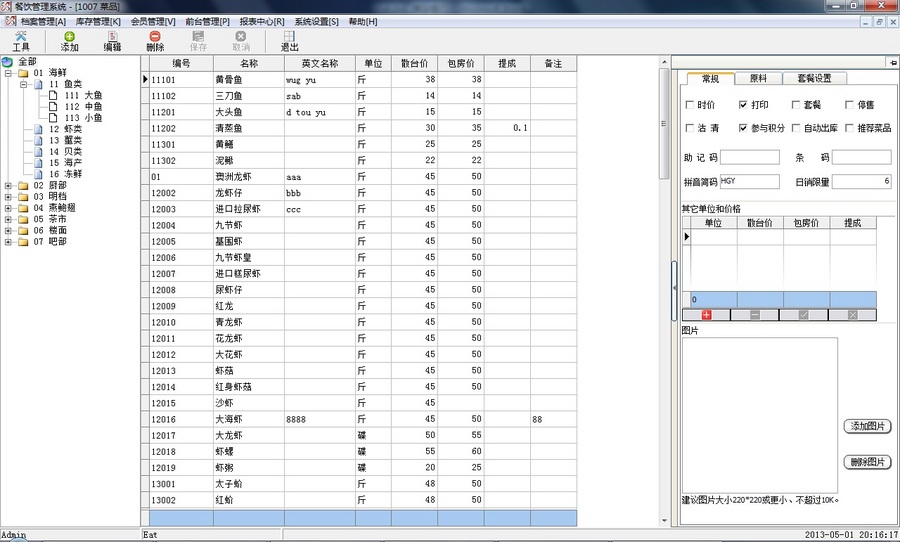
Task: Select the 15 海产 category icon
Action: tap(38, 162)
